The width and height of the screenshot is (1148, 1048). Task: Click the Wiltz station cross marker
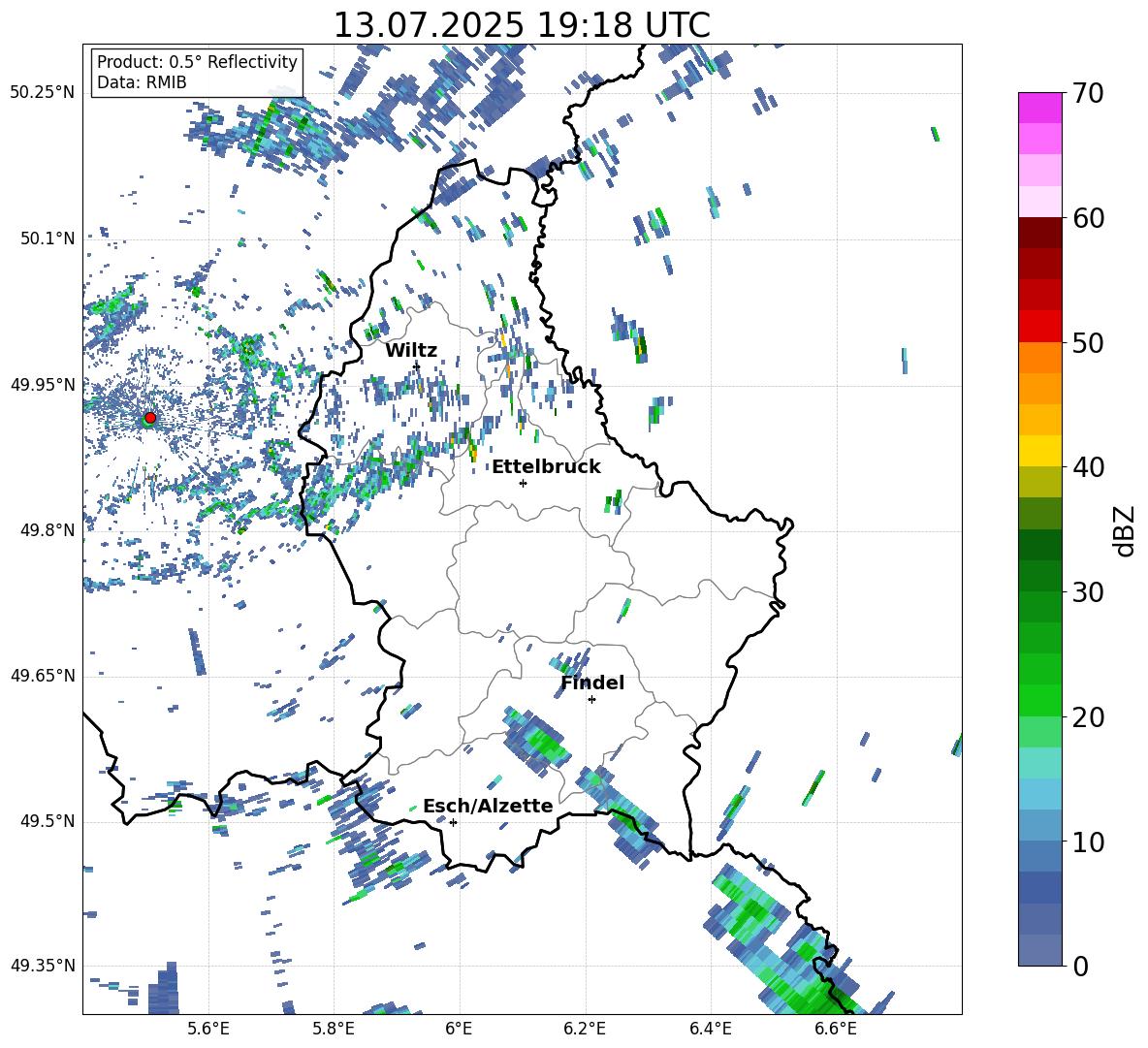(417, 365)
